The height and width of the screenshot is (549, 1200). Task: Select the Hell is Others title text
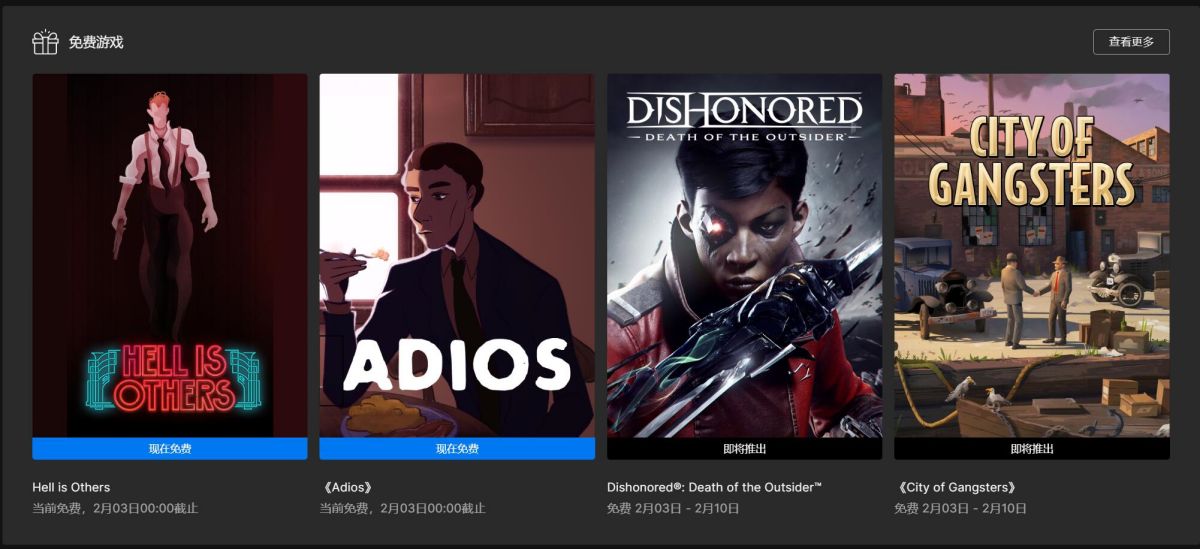71,488
